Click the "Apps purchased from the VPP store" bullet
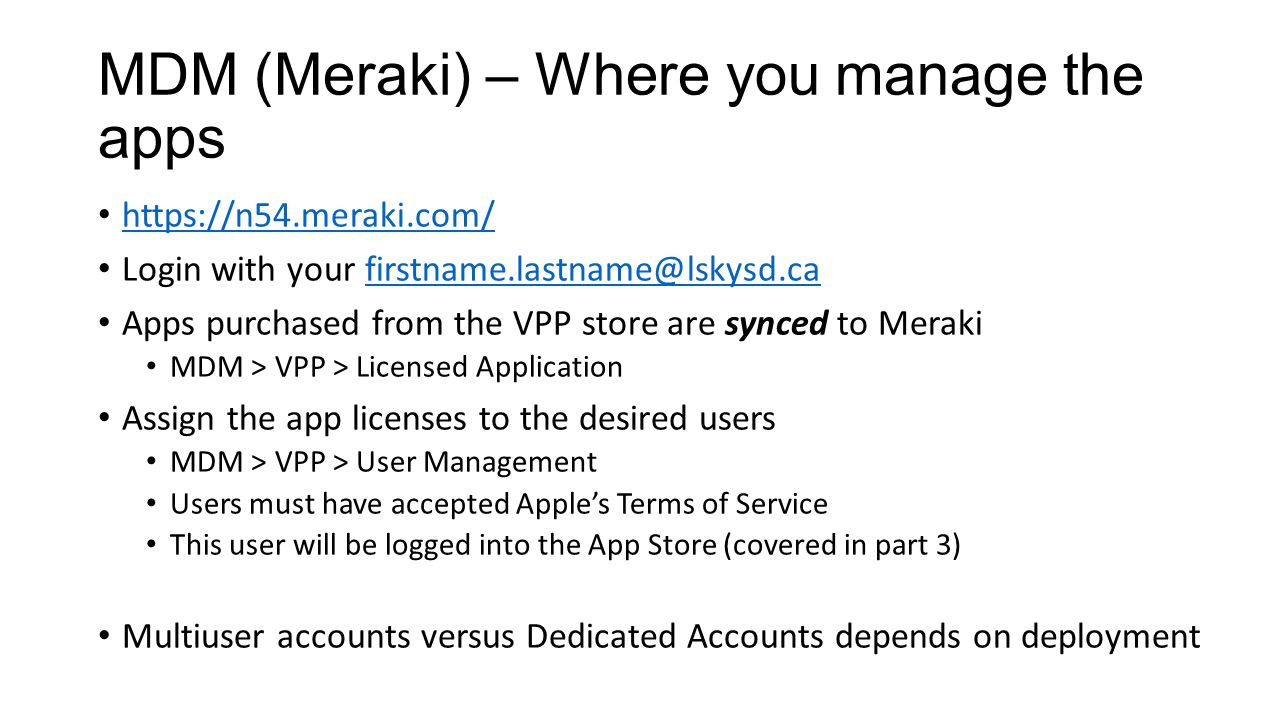The image size is (1280, 720). [552, 325]
